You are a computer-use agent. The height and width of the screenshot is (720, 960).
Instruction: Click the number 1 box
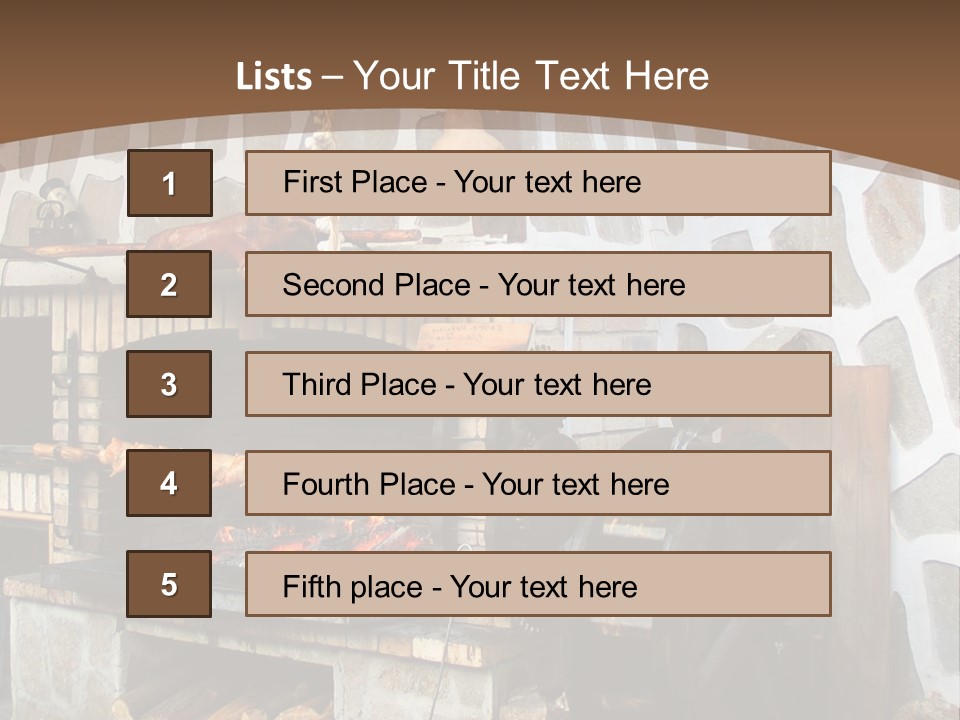coord(169,183)
